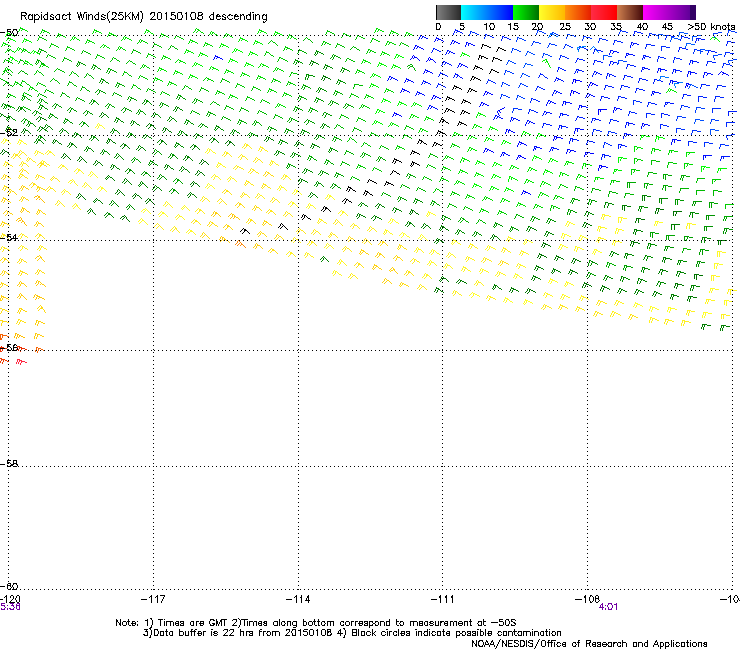This screenshot has width=740, height=650.
Task: Click the -108 longitude axis label
Action: point(587,599)
